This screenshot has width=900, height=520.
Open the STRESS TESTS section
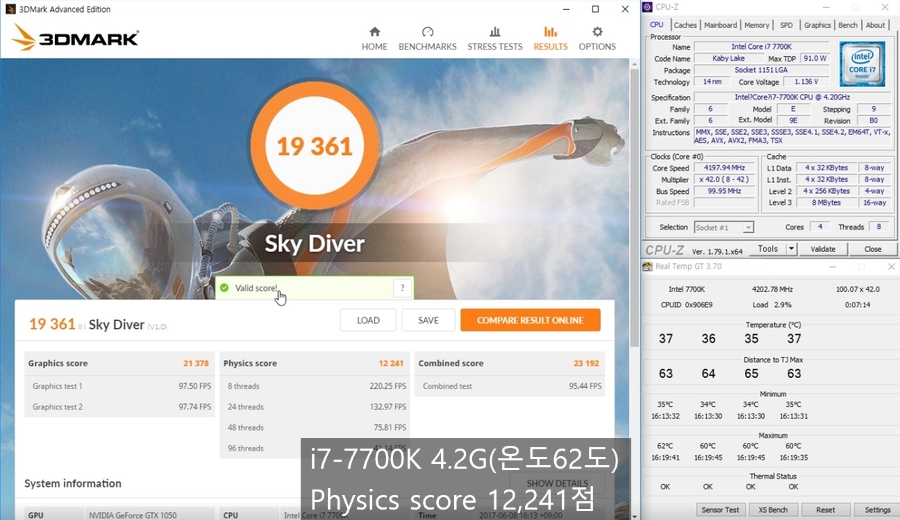pos(495,39)
